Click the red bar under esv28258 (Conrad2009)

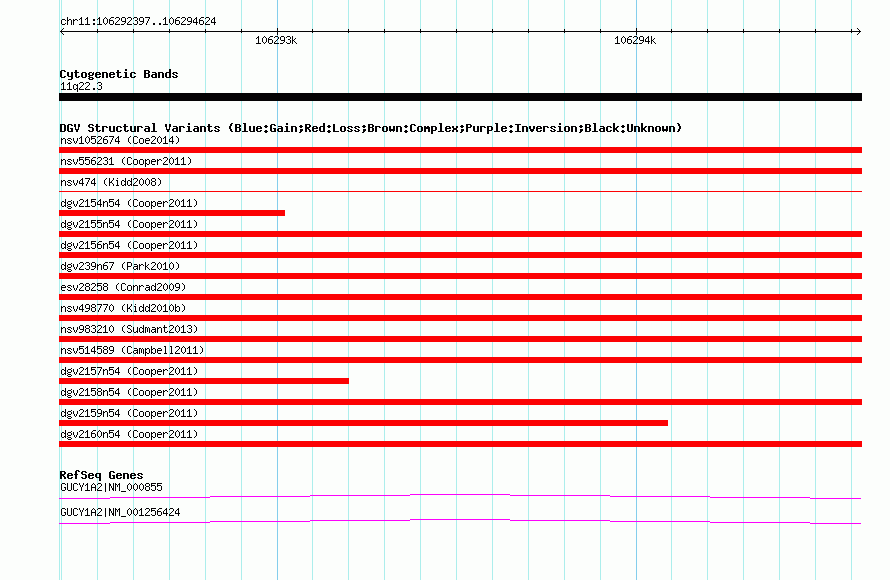[460, 297]
